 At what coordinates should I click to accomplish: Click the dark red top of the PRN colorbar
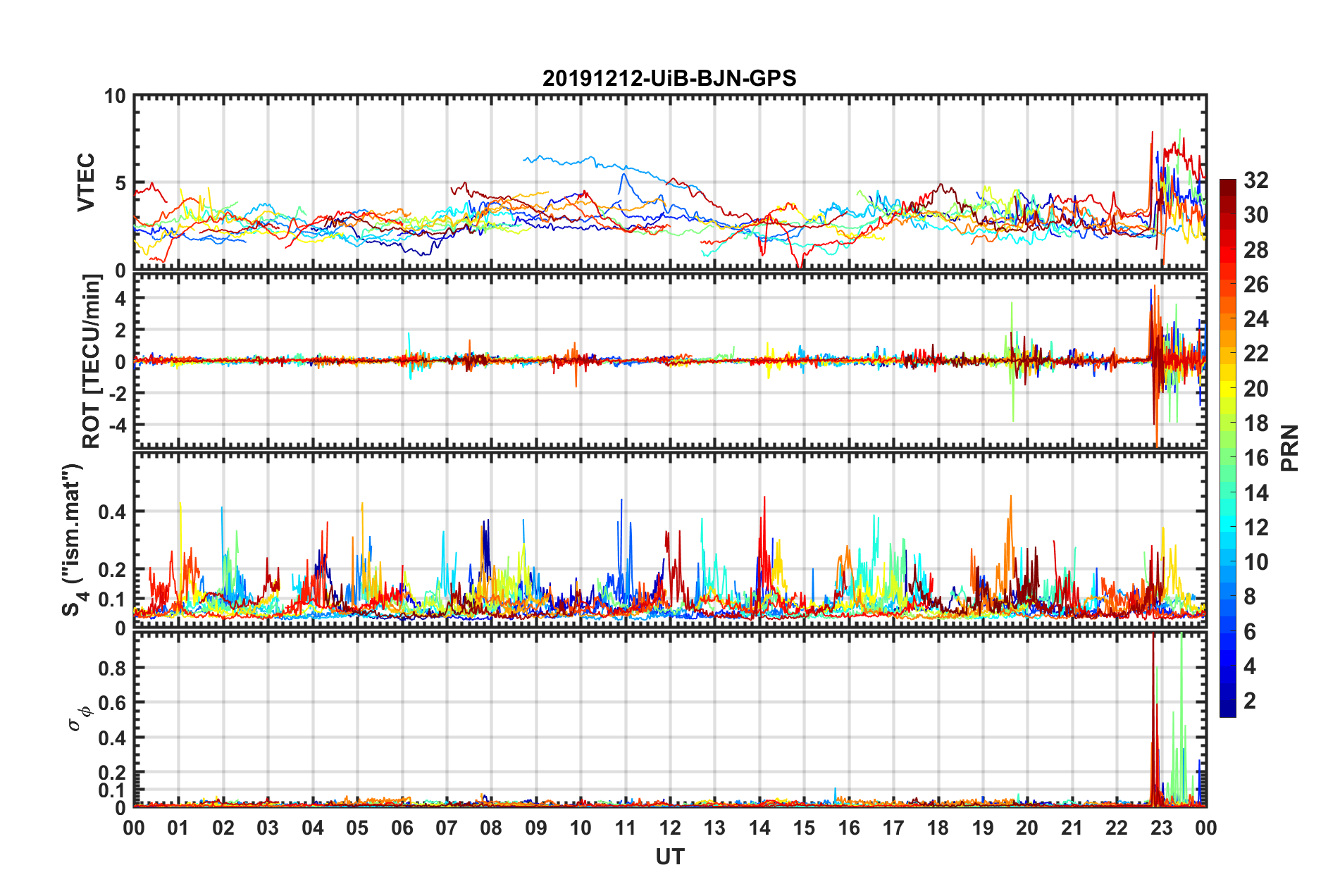[x=1228, y=187]
